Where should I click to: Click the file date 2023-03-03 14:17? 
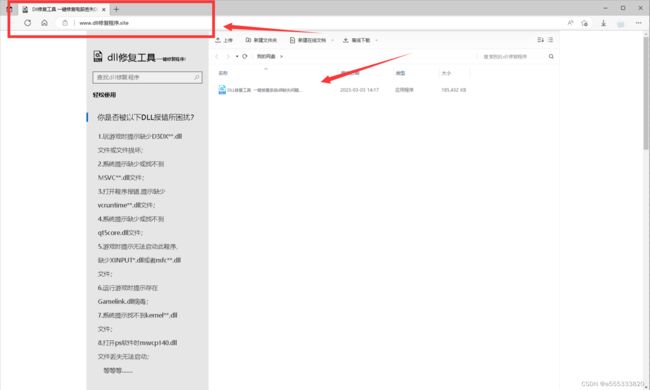point(359,90)
